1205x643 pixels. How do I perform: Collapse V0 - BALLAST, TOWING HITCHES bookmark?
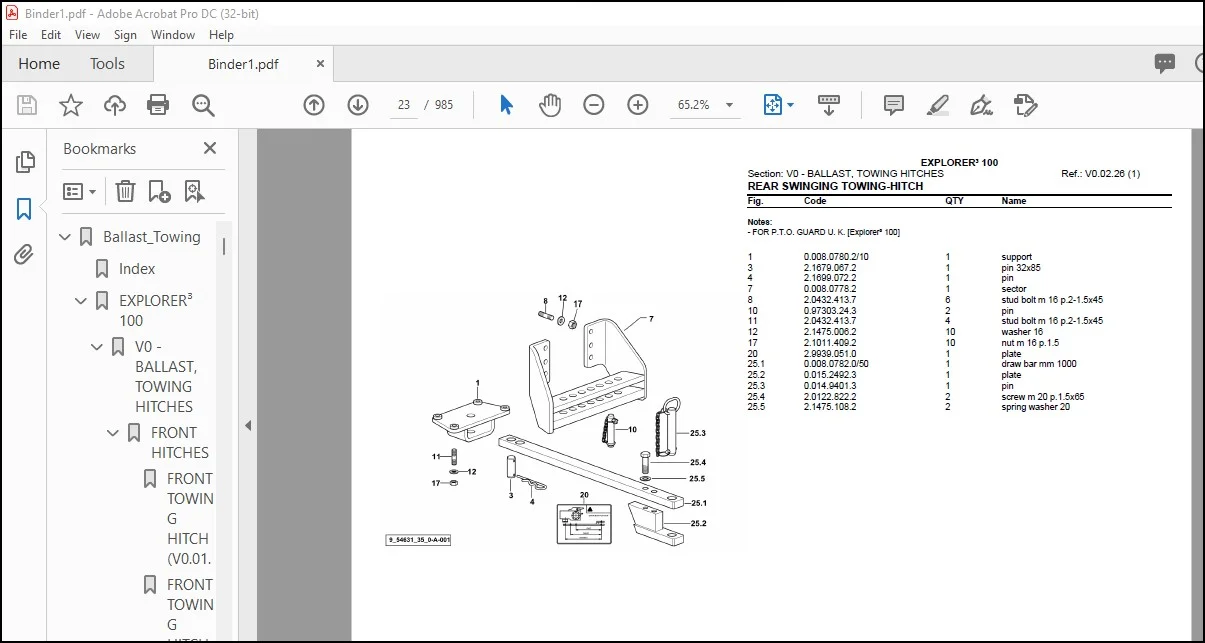[98, 347]
